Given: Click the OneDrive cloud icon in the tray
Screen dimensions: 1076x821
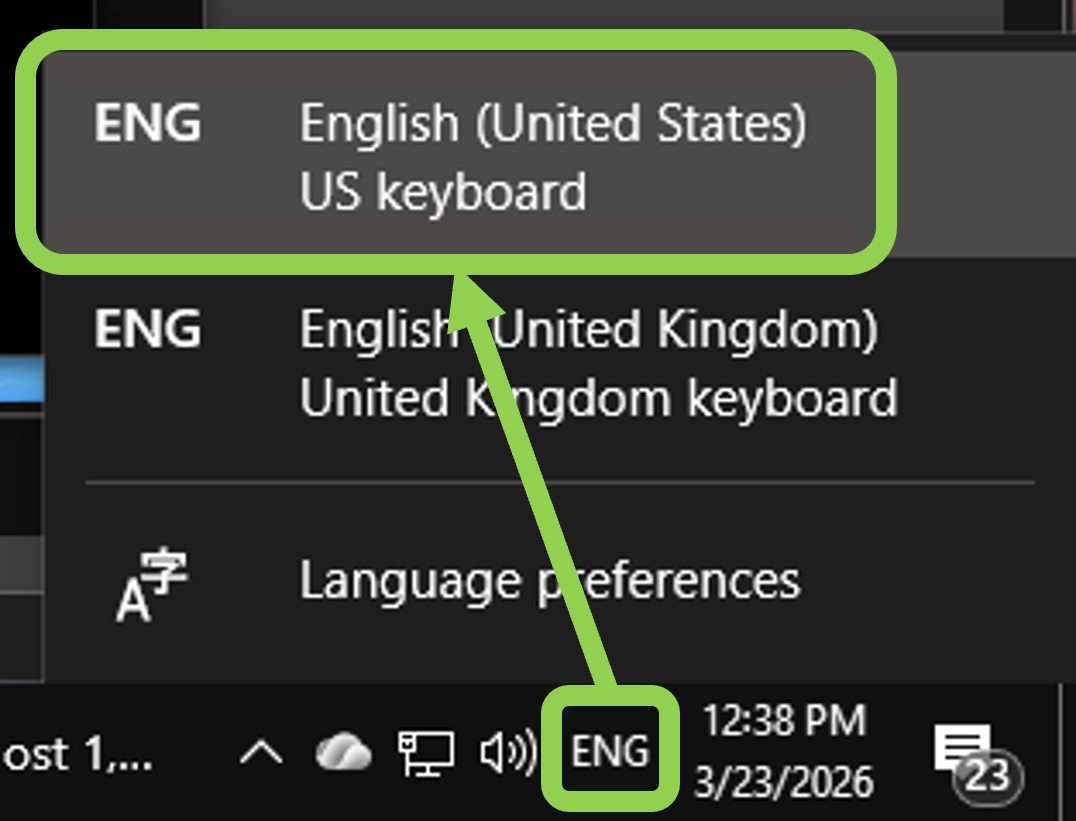Looking at the screenshot, I should click(x=343, y=752).
